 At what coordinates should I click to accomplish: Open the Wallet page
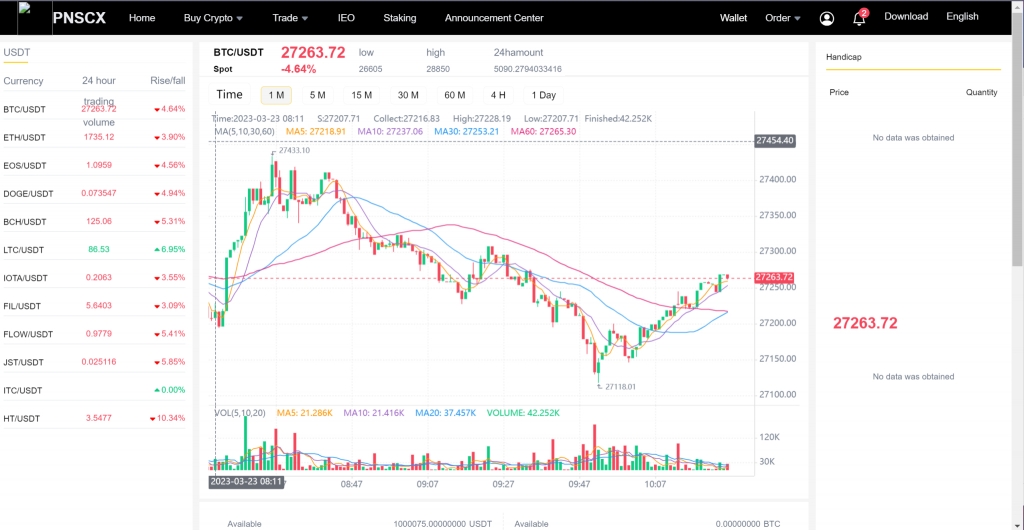[733, 18]
